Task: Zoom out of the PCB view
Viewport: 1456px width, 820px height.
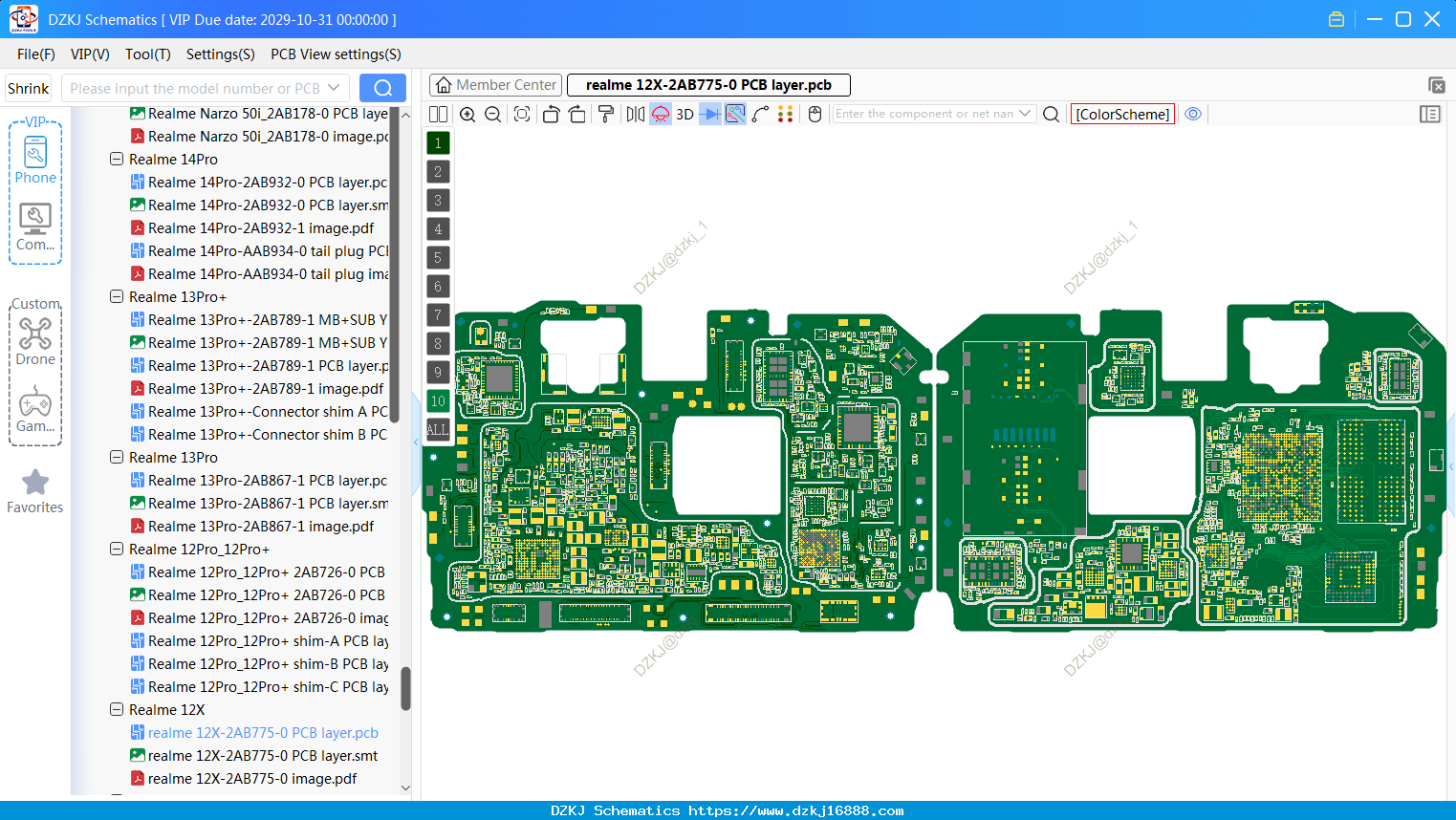Action: pos(493,114)
